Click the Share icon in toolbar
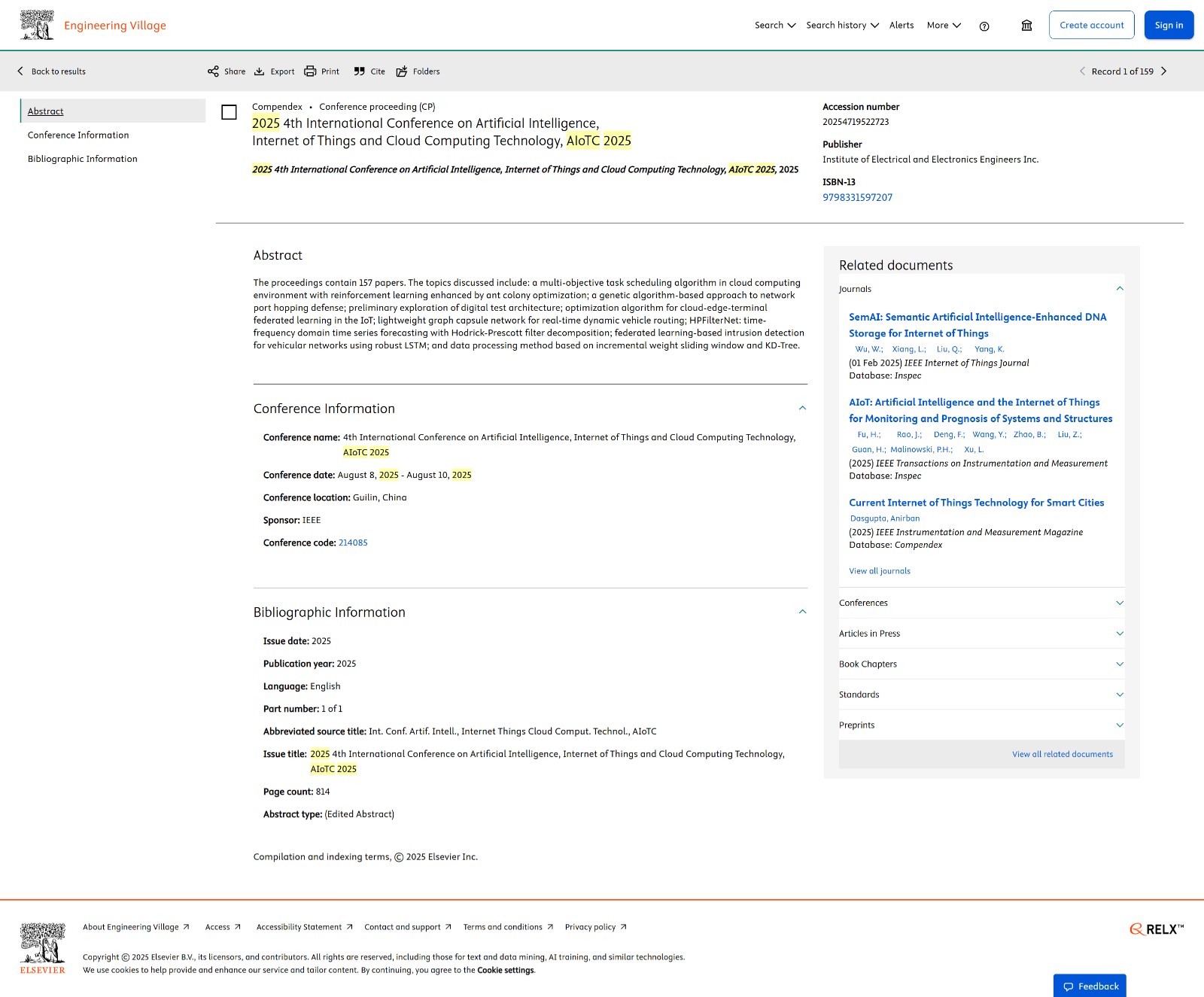Viewport: 1204px width, 997px height. (214, 71)
